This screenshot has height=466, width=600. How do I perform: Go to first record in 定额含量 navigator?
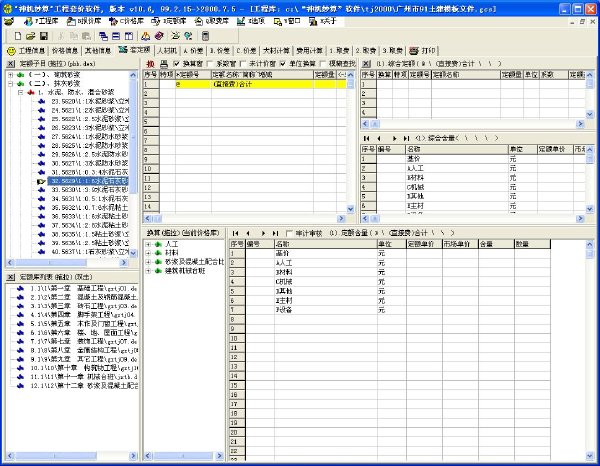pos(235,233)
